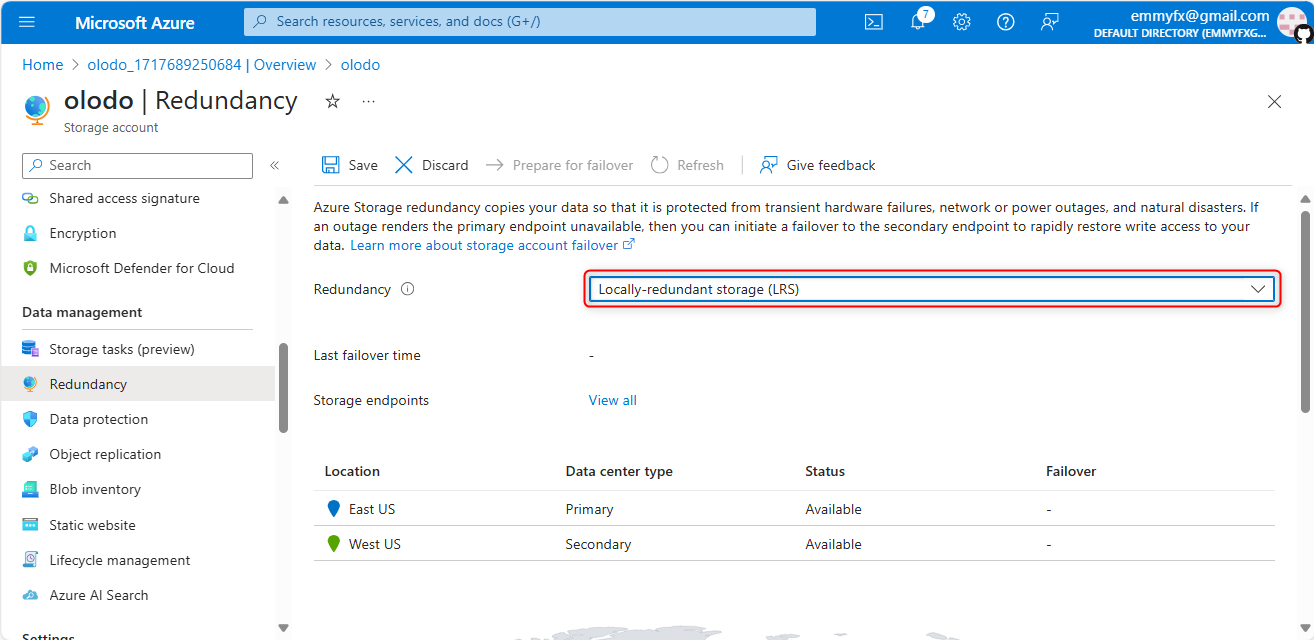The image size is (1314, 640).
Task: Collapse the sidebar with double chevron
Action: pyautogui.click(x=274, y=165)
